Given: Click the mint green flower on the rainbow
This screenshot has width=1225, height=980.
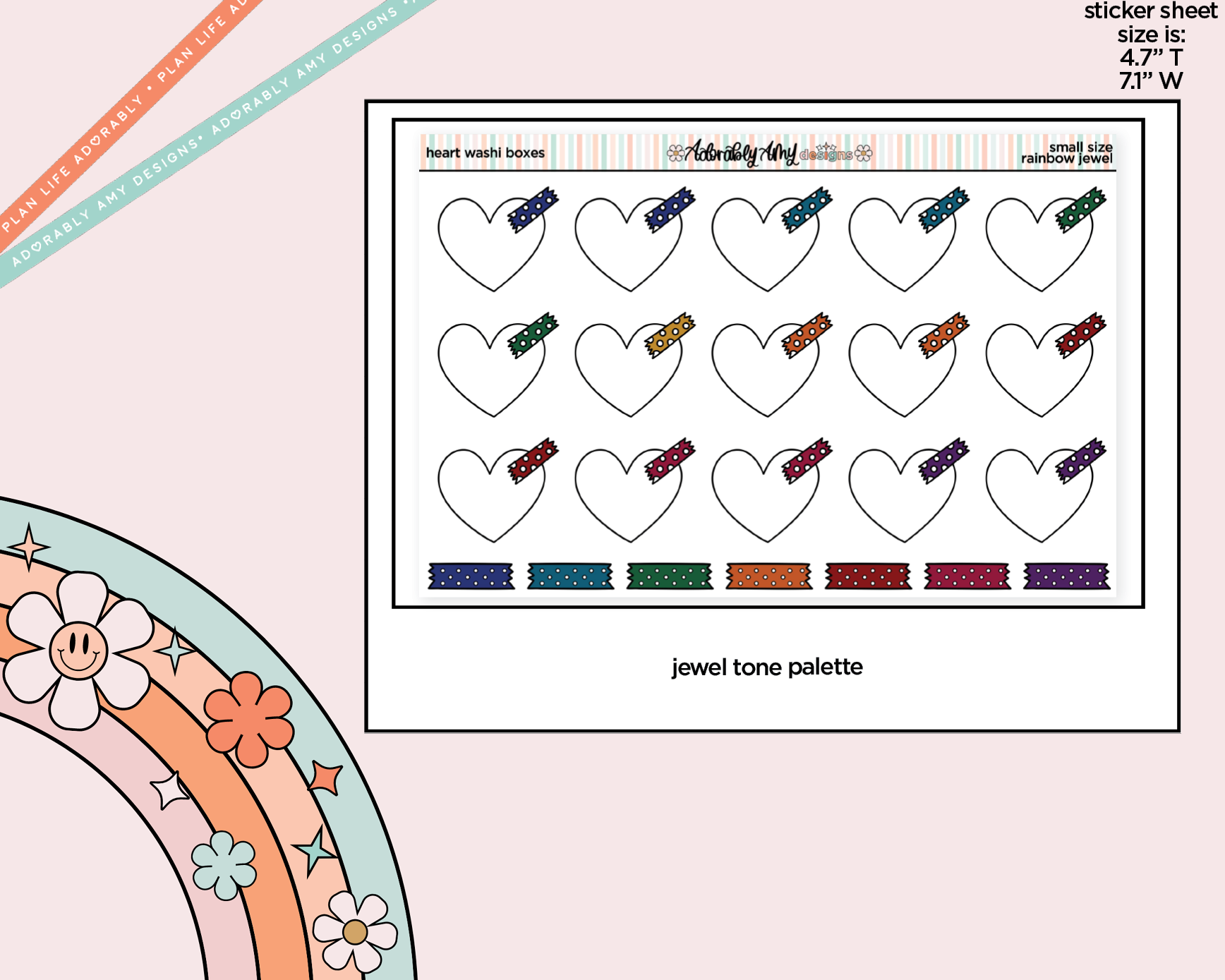Looking at the screenshot, I should tap(224, 865).
